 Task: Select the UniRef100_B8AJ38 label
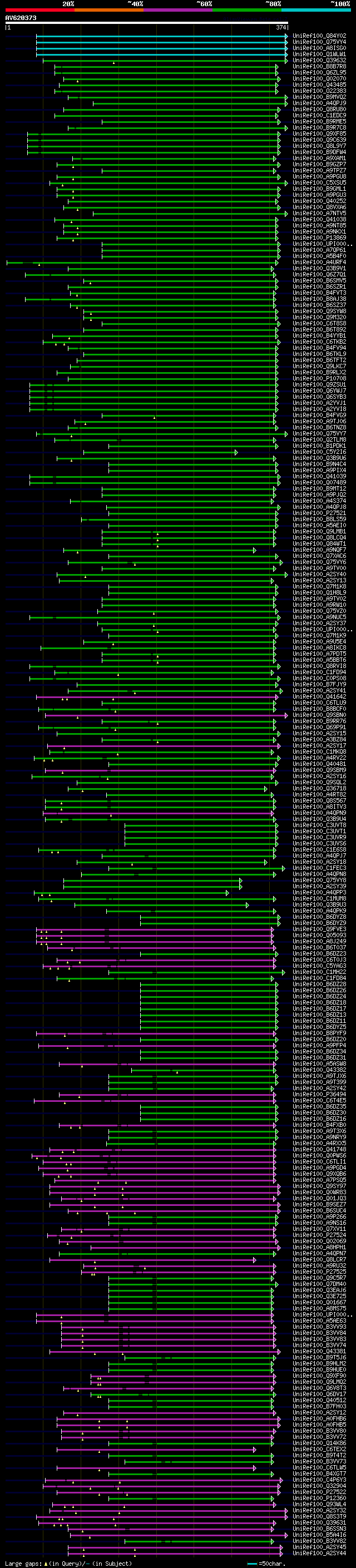pos(319,299)
